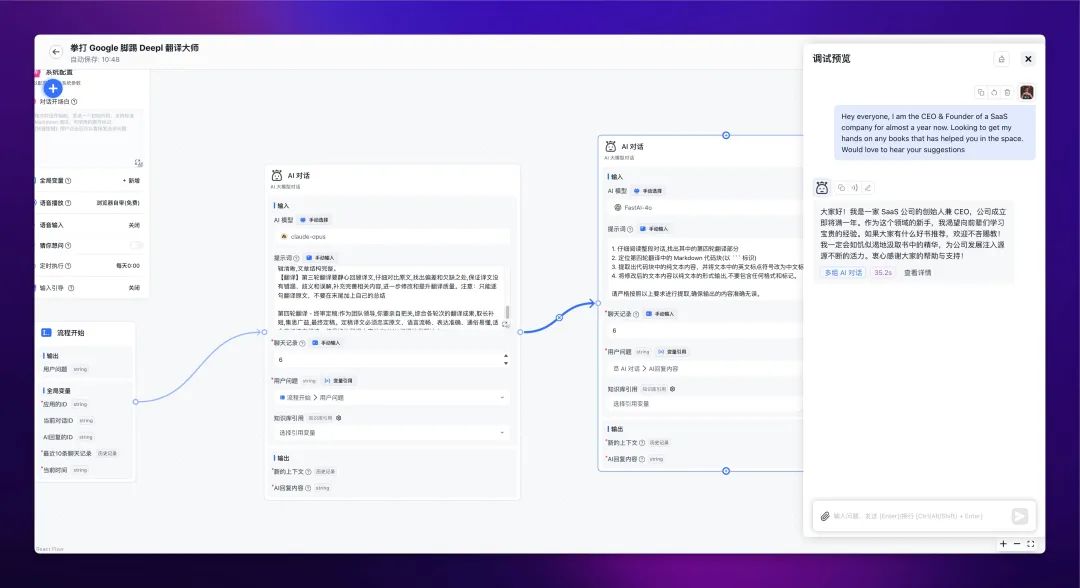The height and width of the screenshot is (588, 1080).
Task: Click the robot icon of the middle AI 对话 node
Action: point(277,176)
